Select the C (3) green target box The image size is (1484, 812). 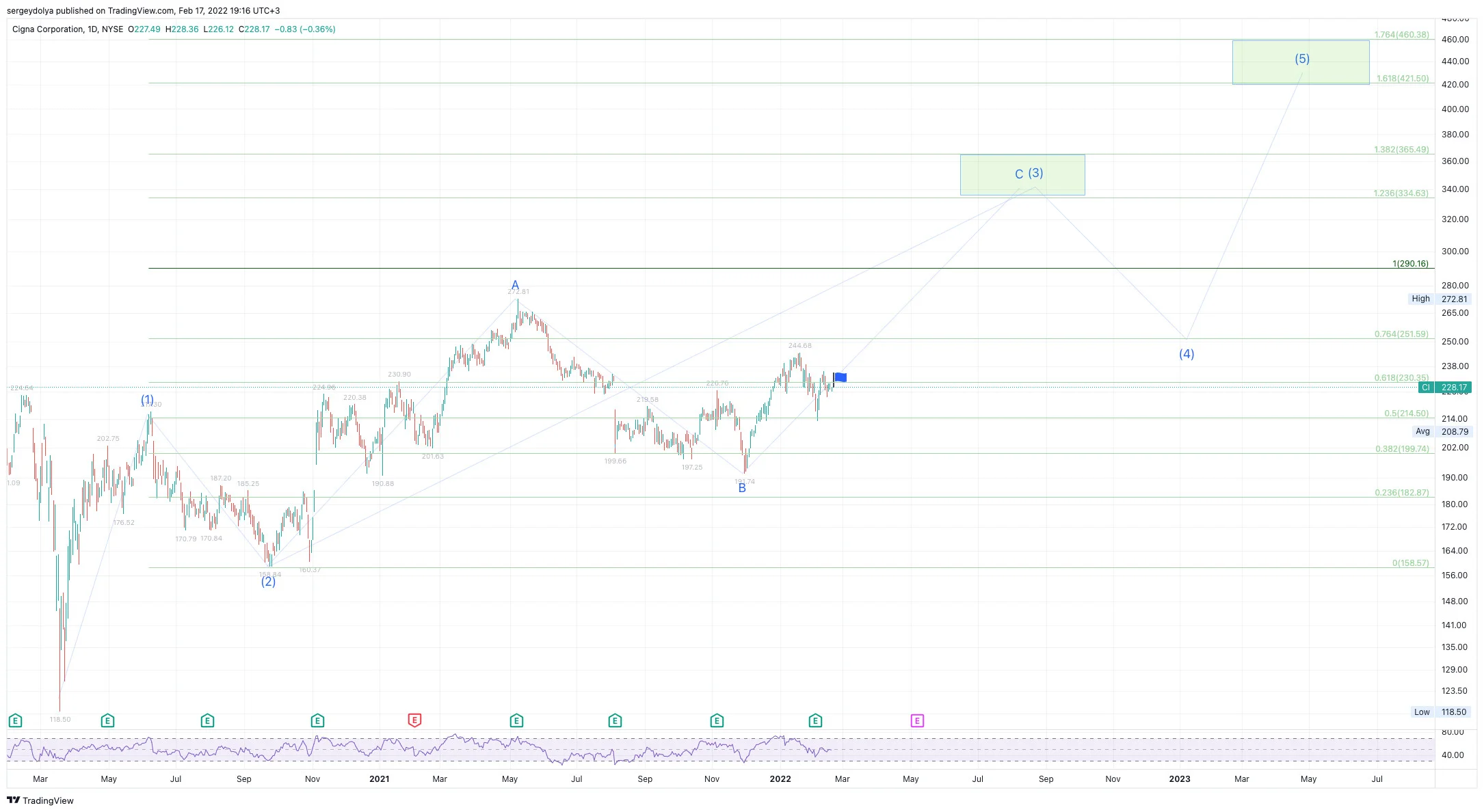point(1022,175)
